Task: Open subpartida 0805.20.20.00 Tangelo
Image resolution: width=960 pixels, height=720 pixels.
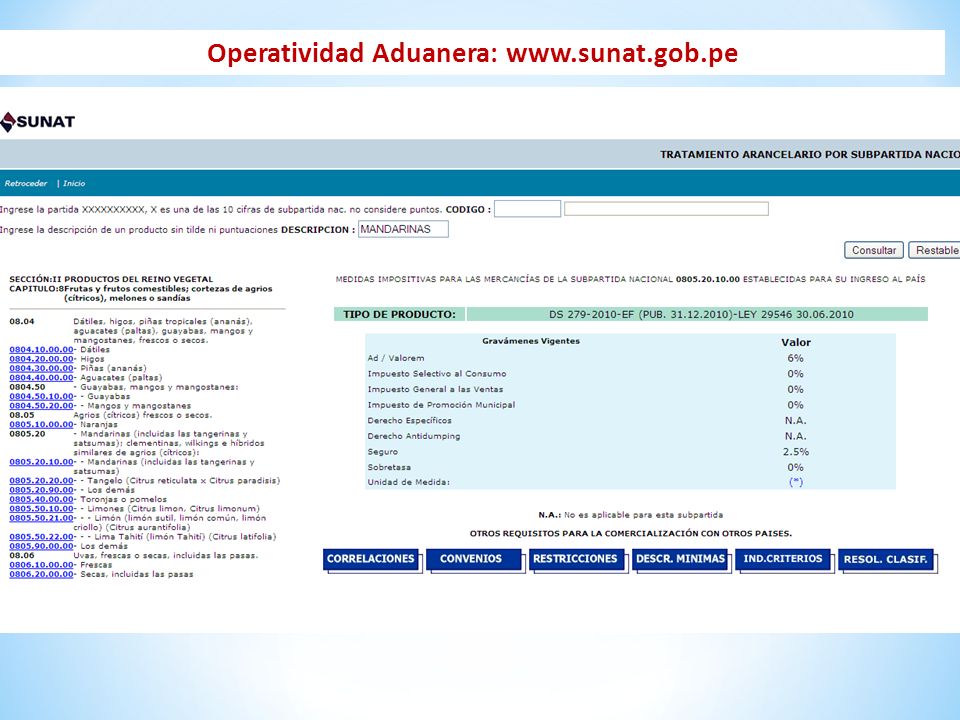Action: [41, 481]
